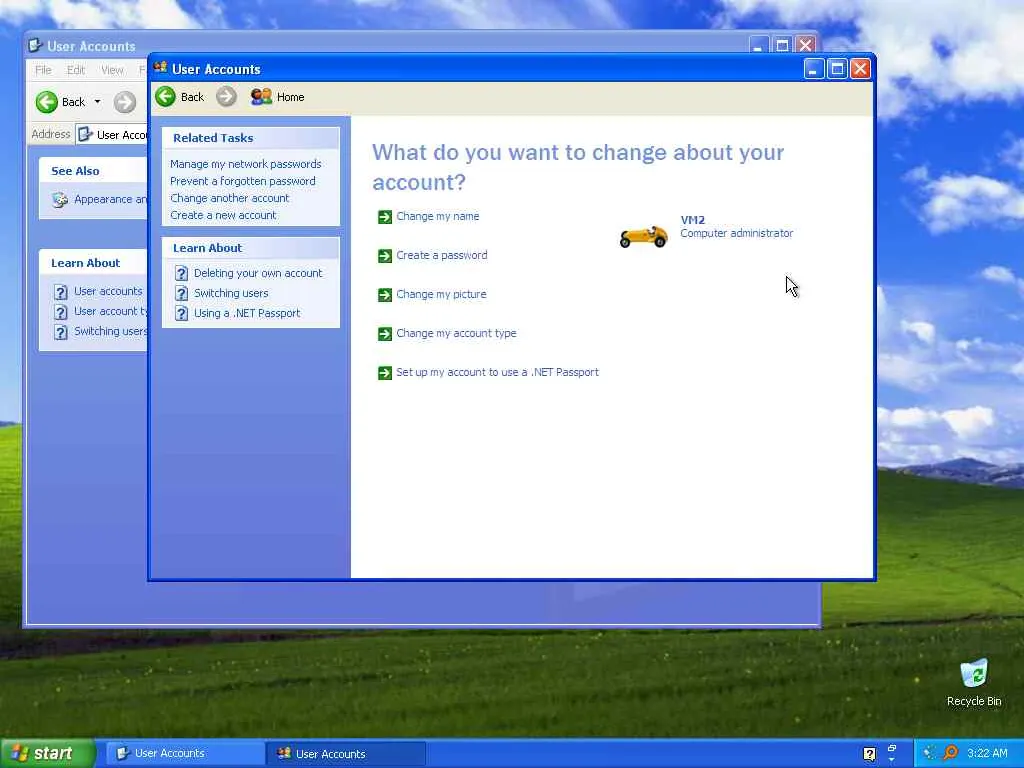The image size is (1024, 768).
Task: Switch to second User Accounts taskbar button
Action: pos(346,754)
